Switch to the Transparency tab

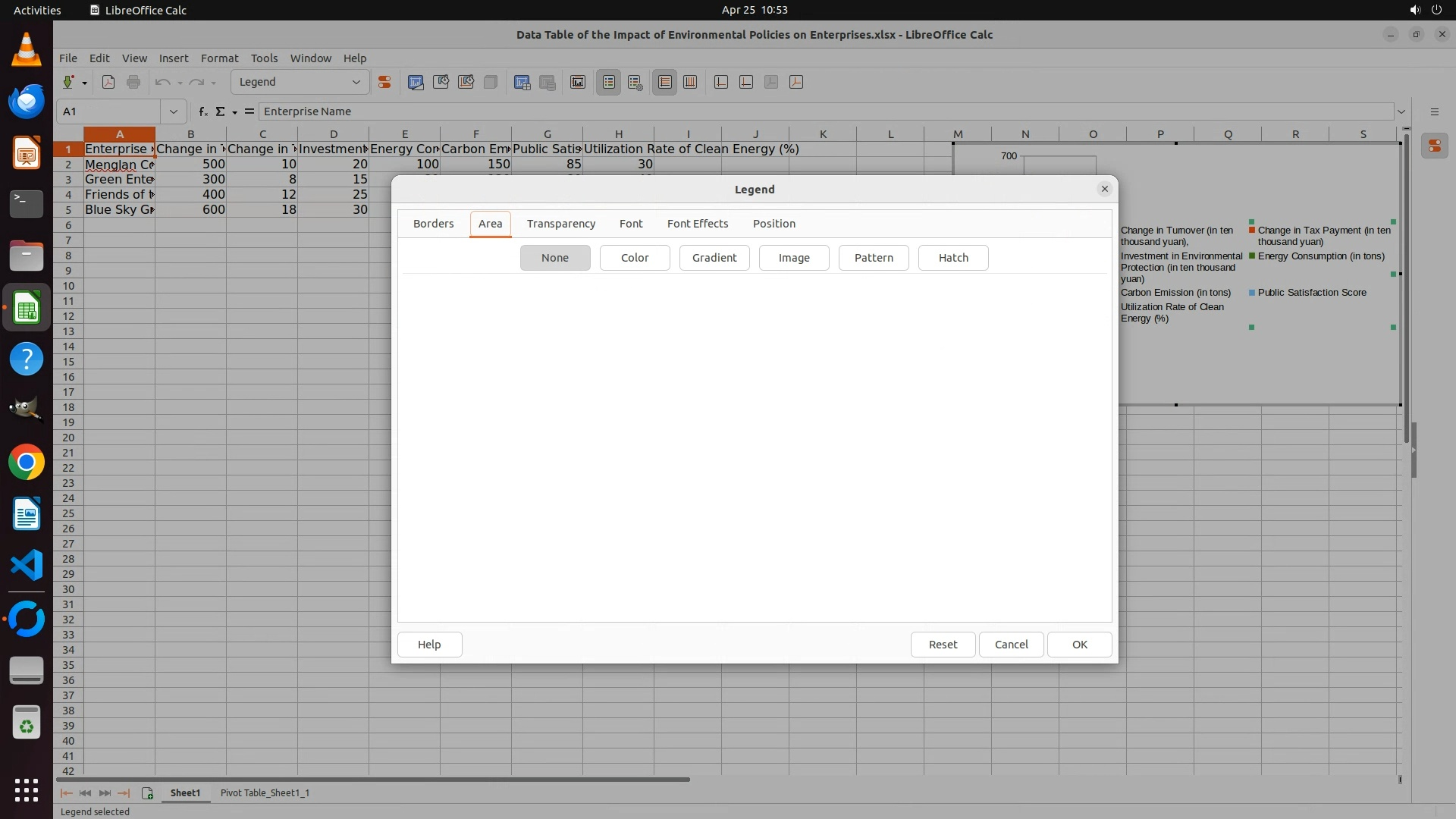[x=560, y=224]
